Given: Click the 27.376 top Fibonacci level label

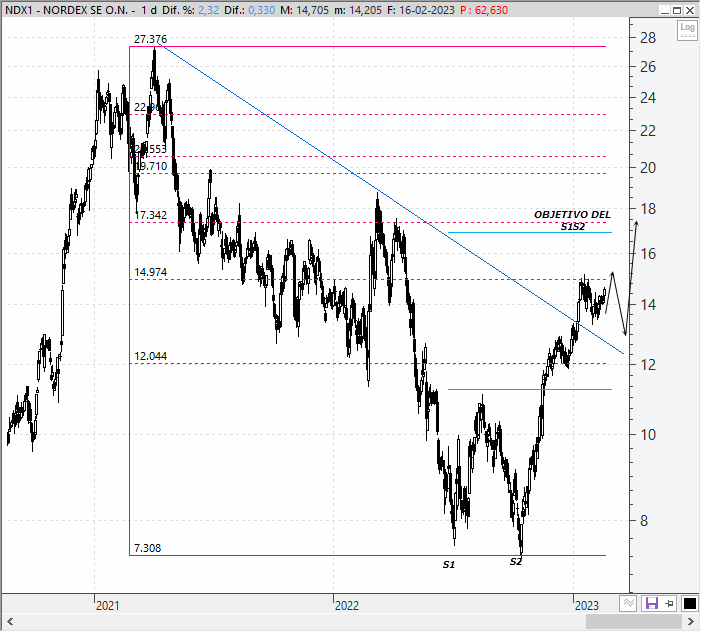Looking at the screenshot, I should pos(150,39).
